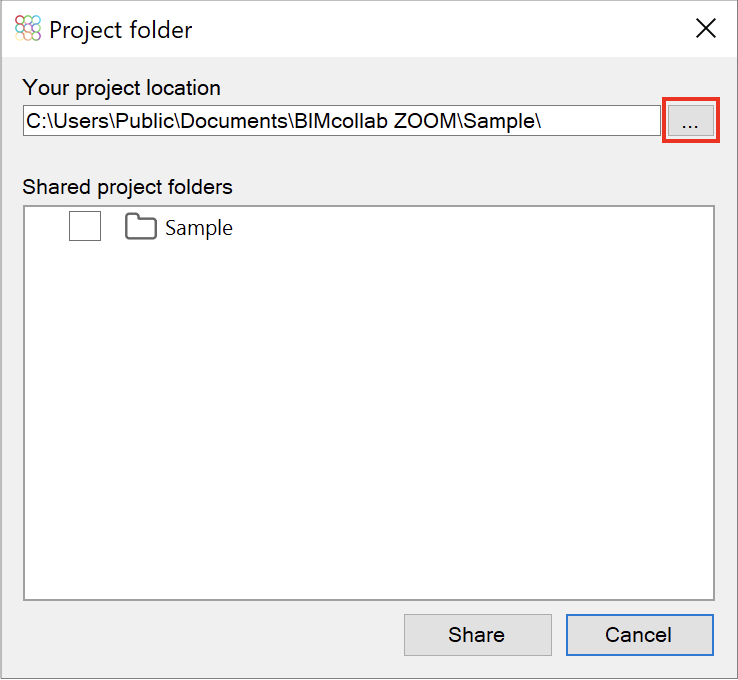
Task: Share the selected project folder
Action: click(x=478, y=635)
